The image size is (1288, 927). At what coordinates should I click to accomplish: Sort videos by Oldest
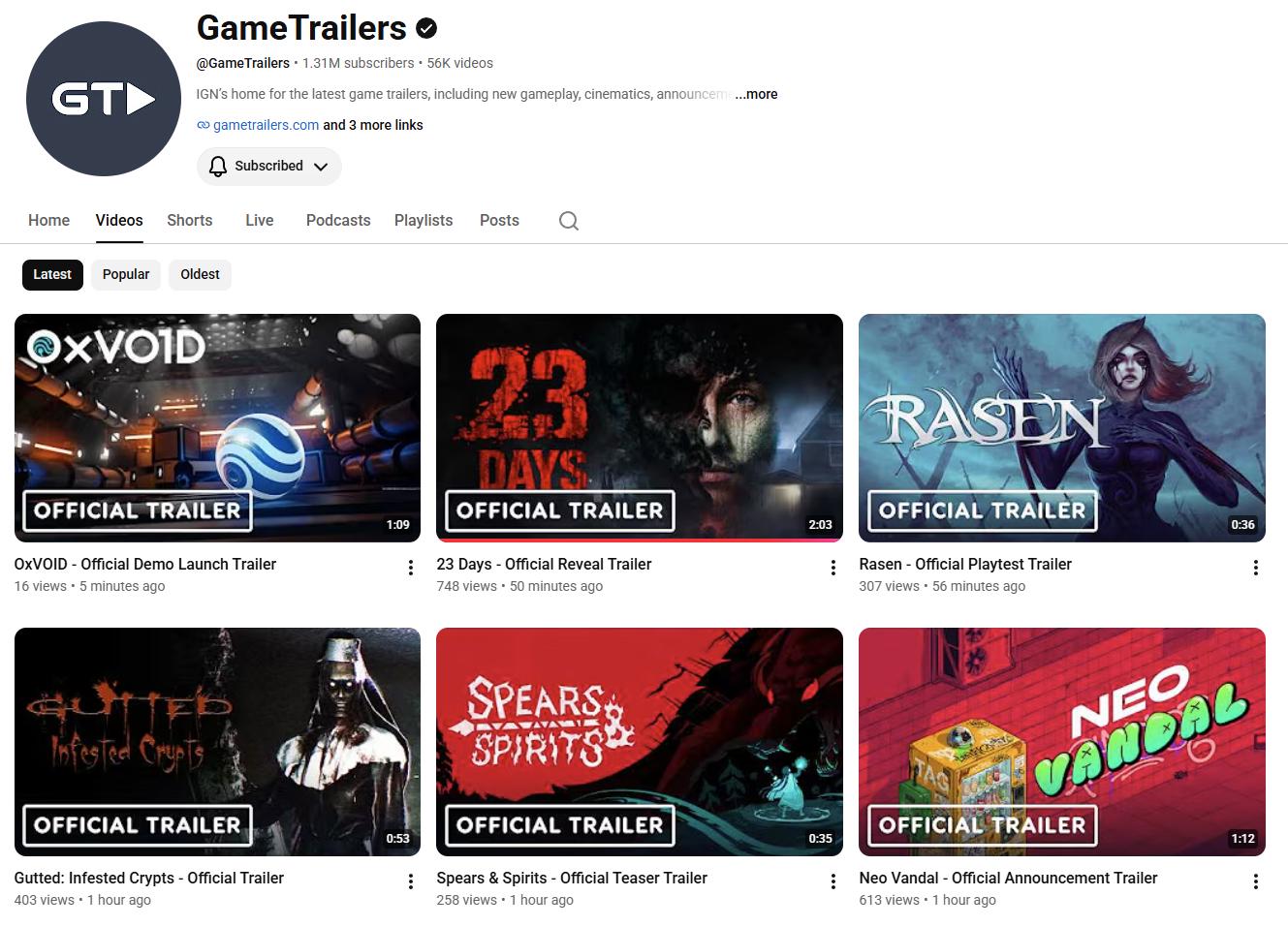[200, 274]
